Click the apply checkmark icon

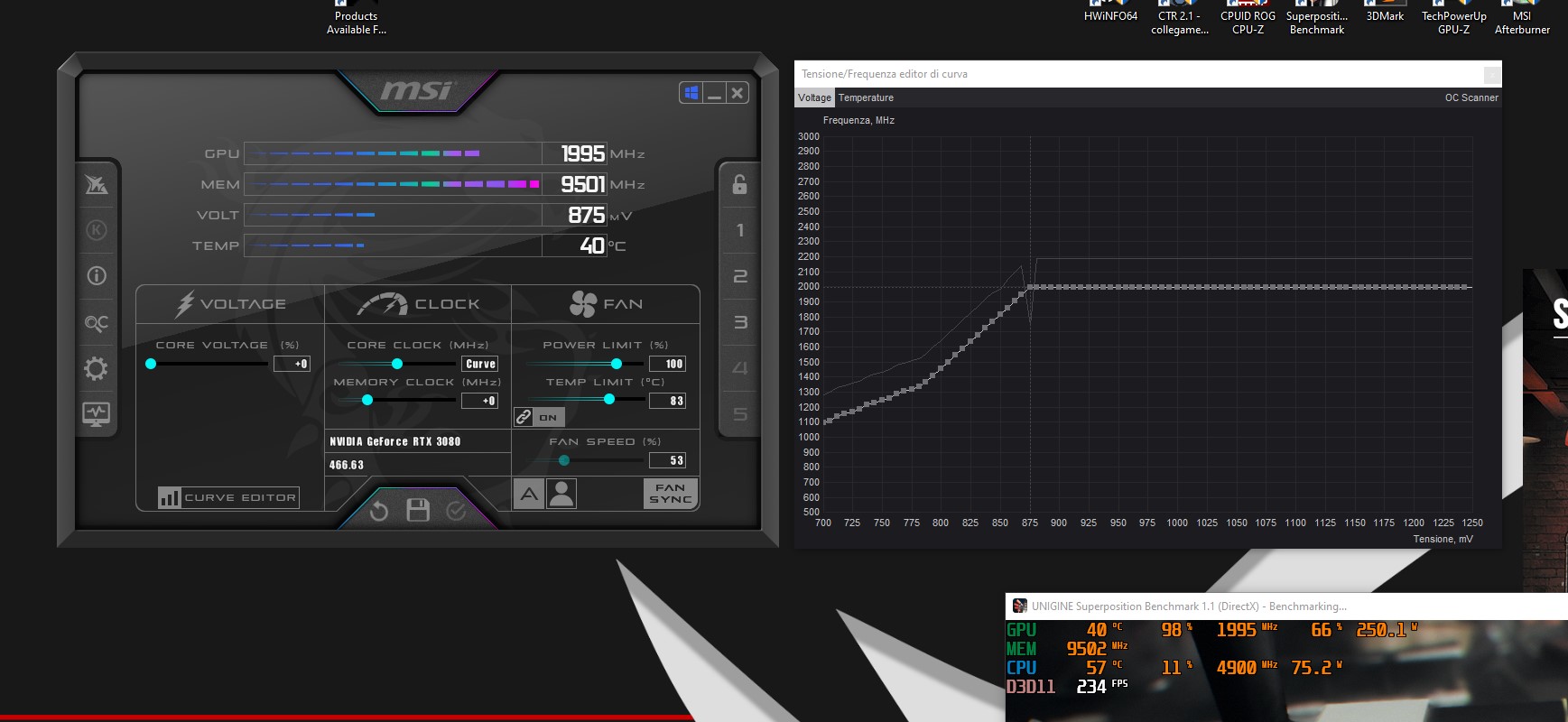457,511
